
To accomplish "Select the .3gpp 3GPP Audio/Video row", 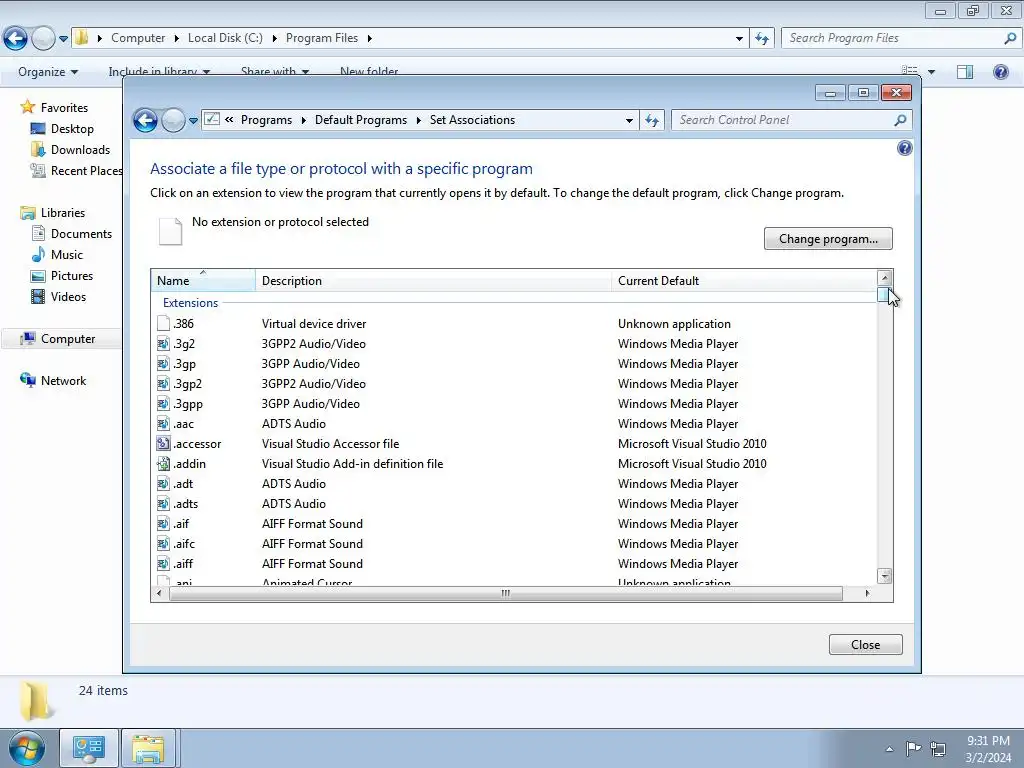I will coord(513,404).
